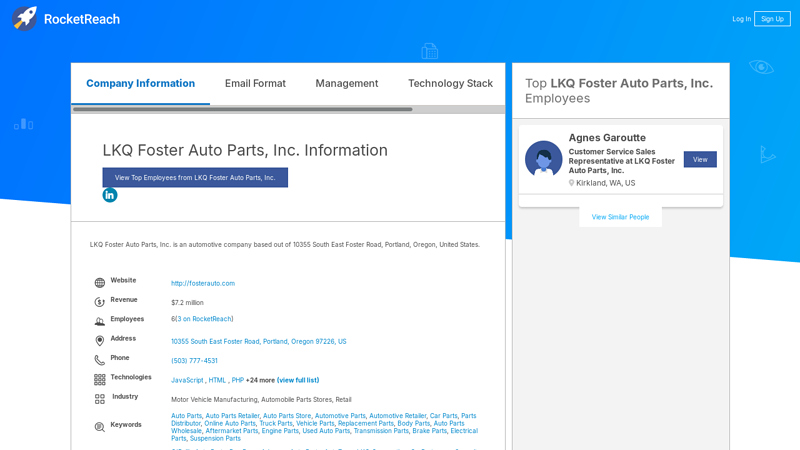Click the JavaScript technology link
The image size is (800, 450).
[187, 380]
